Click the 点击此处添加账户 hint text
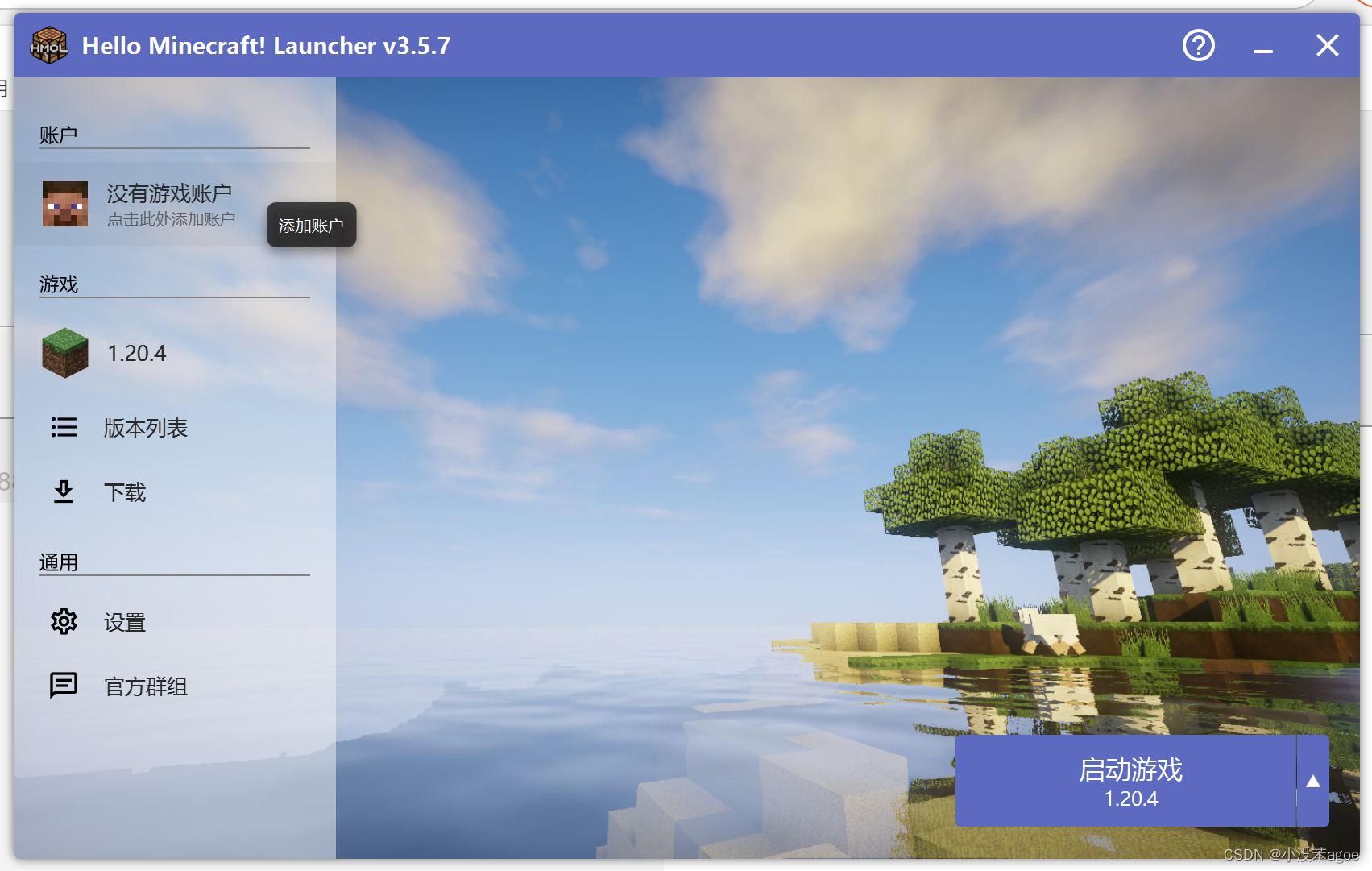The image size is (1372, 871). [x=171, y=219]
